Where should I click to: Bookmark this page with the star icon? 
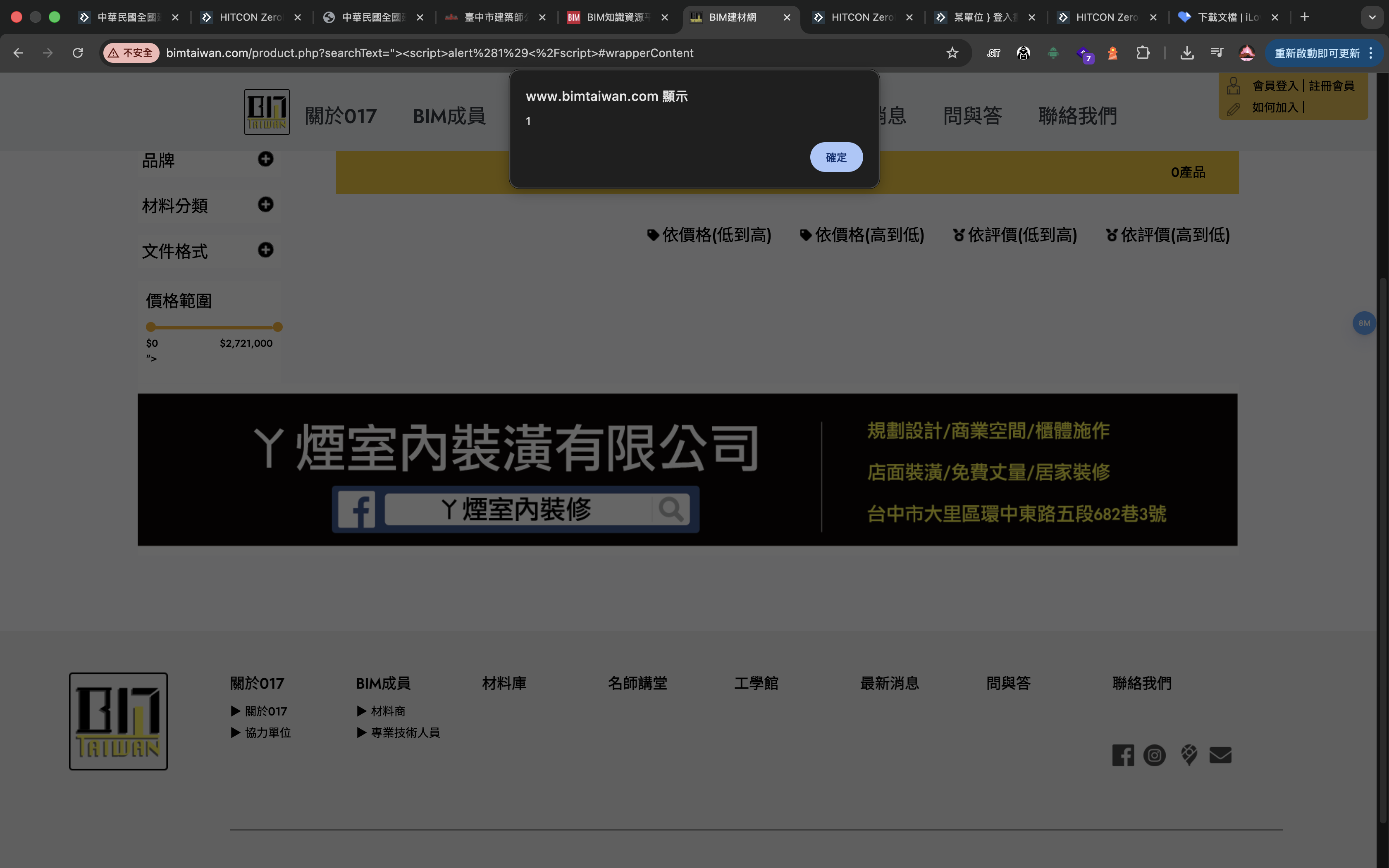coord(952,53)
